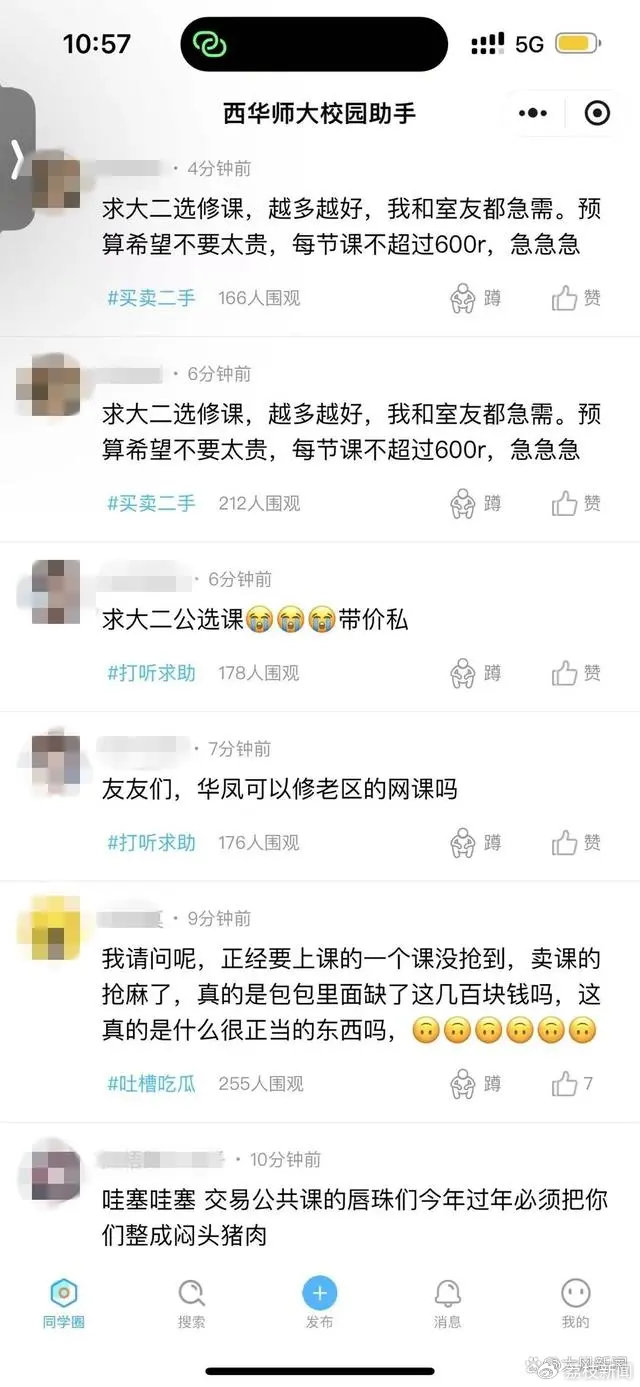Open 消息 notifications bell

[448, 1304]
